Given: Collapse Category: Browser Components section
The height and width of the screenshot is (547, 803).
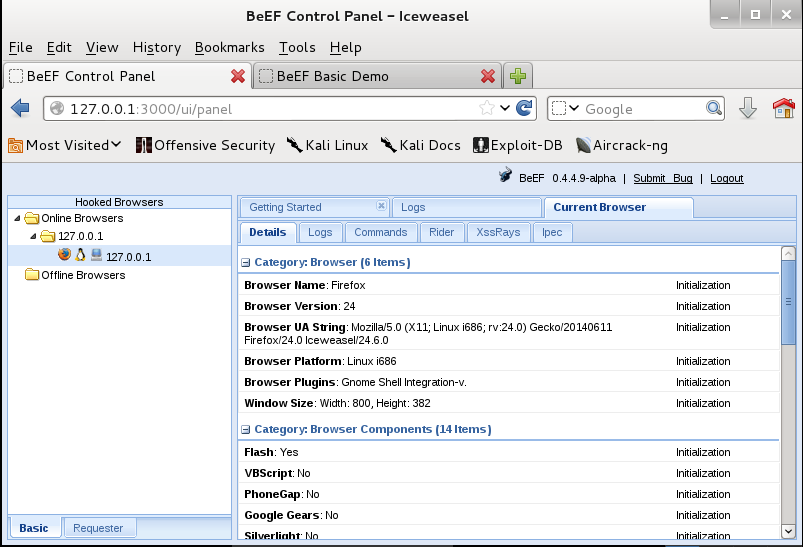Looking at the screenshot, I should tap(245, 430).
